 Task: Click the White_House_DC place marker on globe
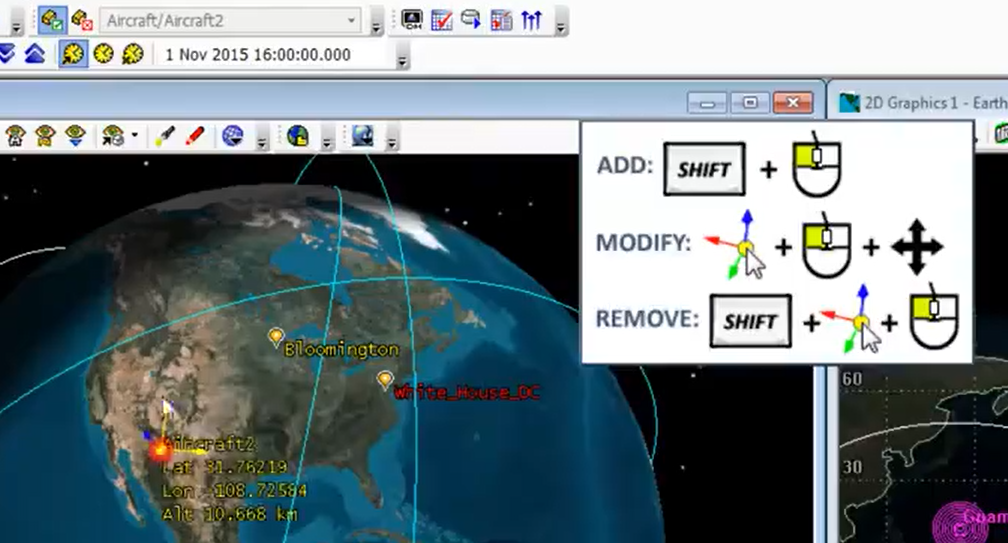[384, 380]
